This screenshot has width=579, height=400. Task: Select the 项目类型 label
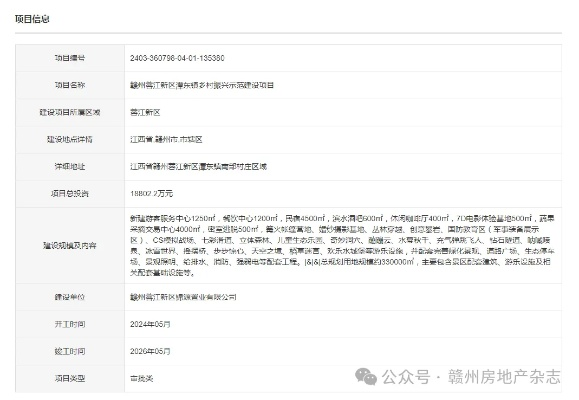[70, 378]
